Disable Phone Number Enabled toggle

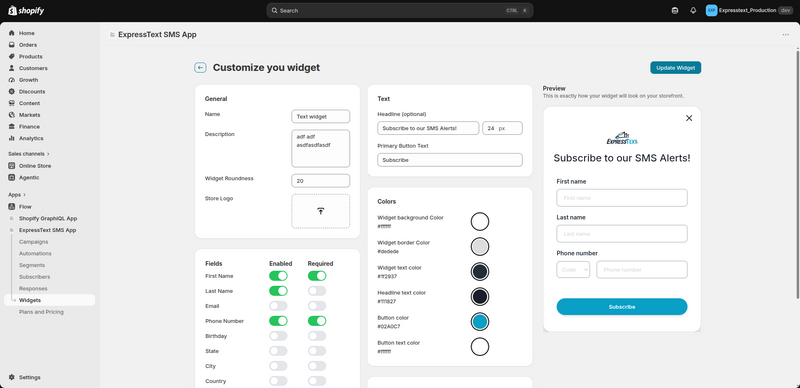(x=278, y=321)
